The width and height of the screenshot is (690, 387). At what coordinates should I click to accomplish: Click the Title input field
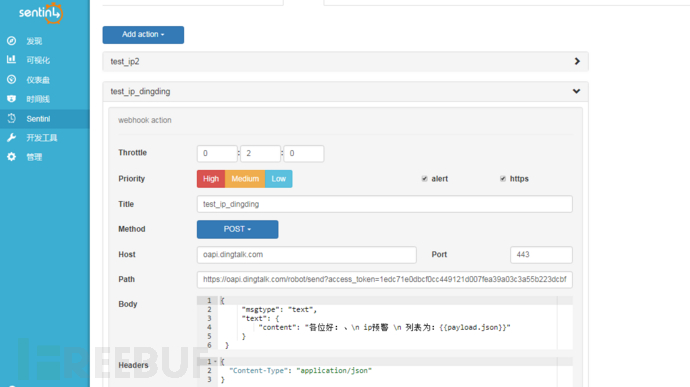click(x=385, y=204)
